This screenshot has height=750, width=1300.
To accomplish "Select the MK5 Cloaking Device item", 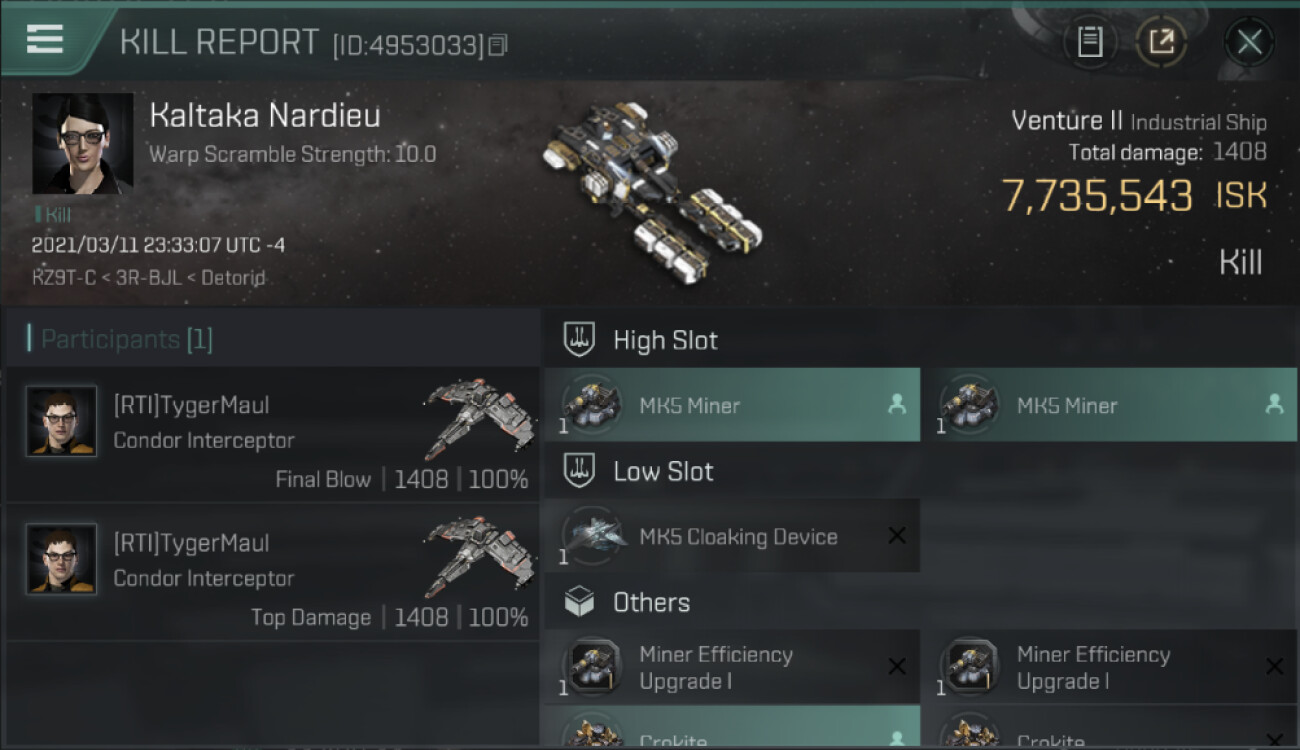I will click(732, 536).
